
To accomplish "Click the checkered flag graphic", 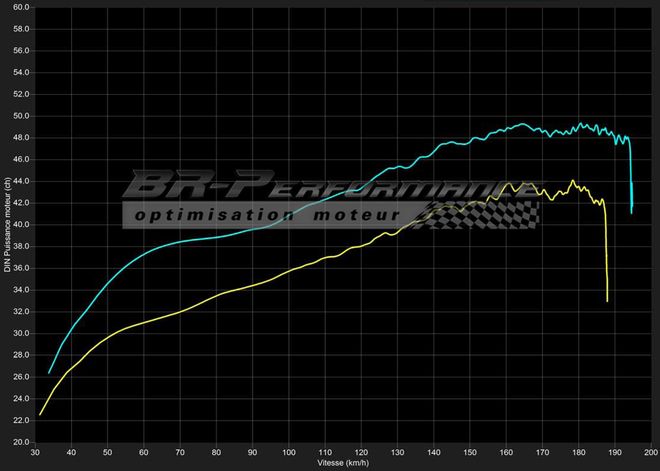I will pos(480,214).
